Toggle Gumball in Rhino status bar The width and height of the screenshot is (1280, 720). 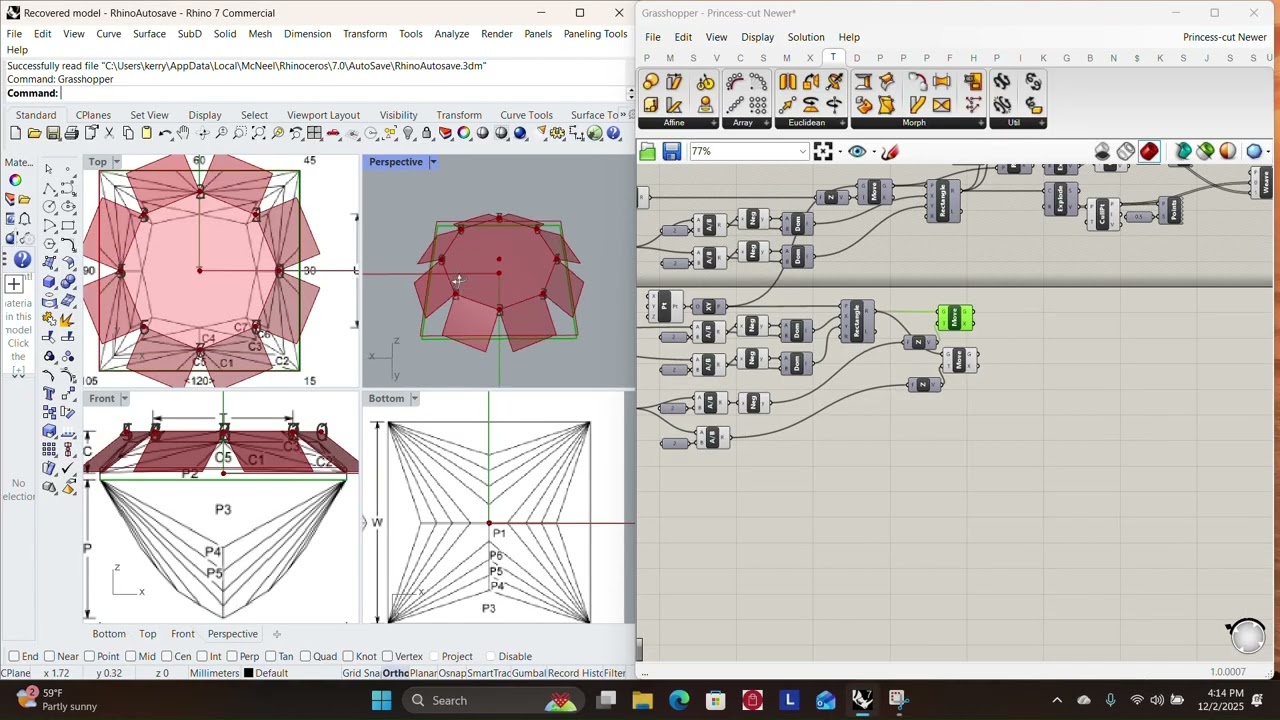529,673
